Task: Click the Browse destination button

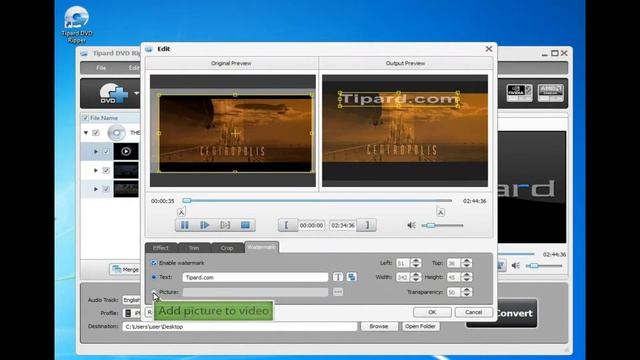Action: pyautogui.click(x=379, y=327)
